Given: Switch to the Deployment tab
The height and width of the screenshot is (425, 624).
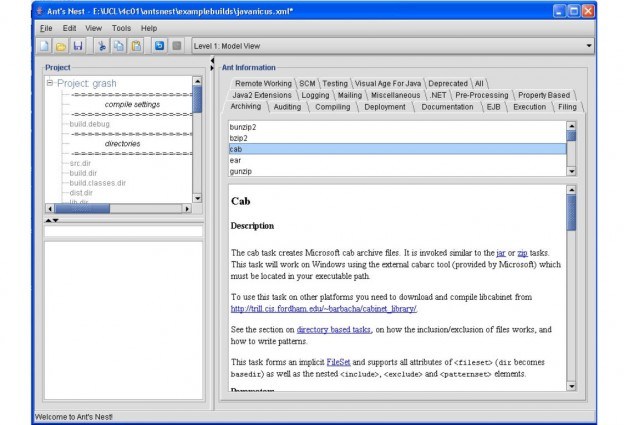Looking at the screenshot, I should 384,106.
